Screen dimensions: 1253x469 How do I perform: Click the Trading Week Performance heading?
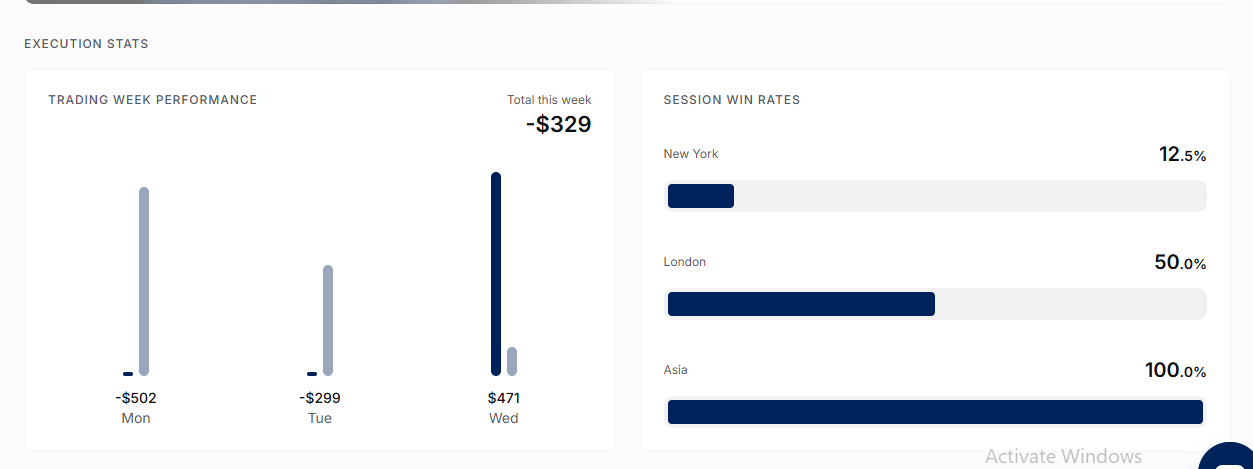click(153, 100)
